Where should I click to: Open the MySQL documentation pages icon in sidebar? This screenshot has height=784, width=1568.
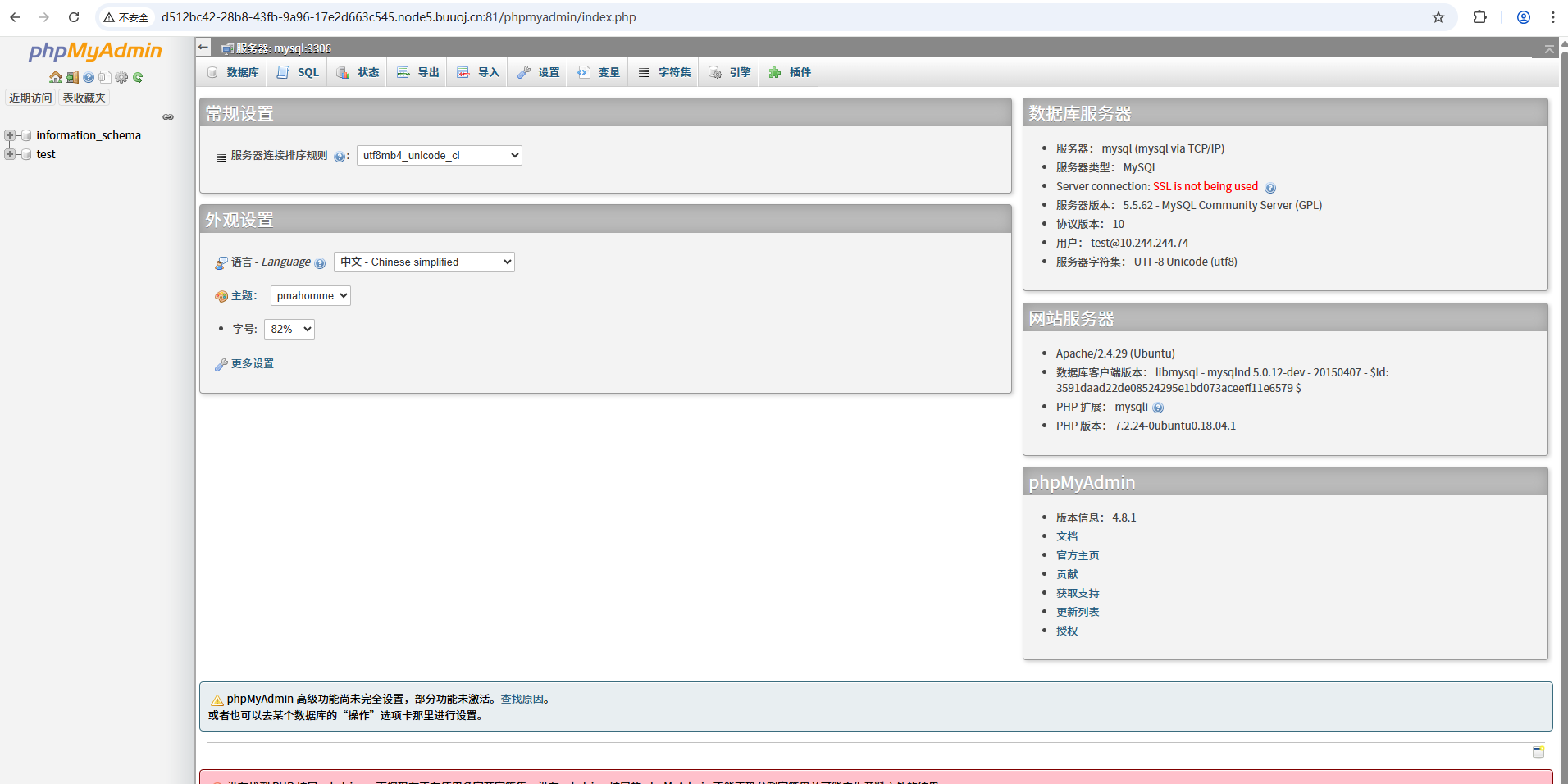[x=105, y=77]
